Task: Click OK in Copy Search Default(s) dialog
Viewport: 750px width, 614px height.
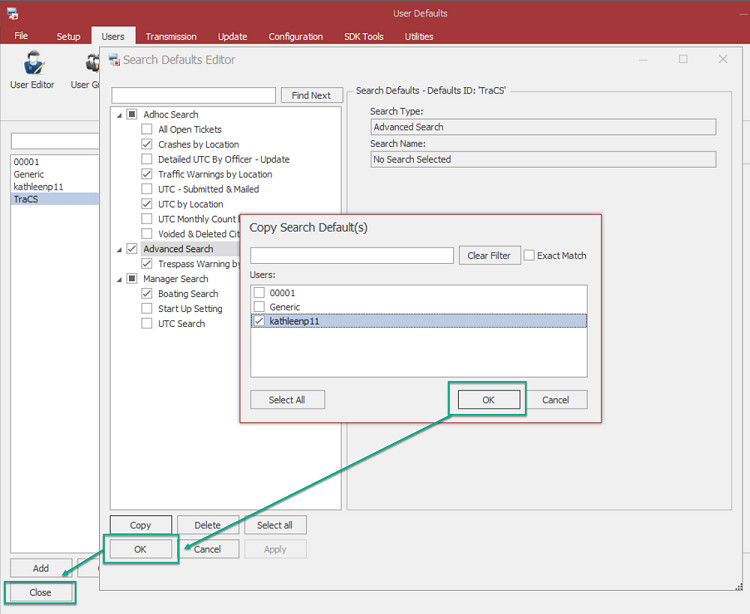Action: coord(488,399)
